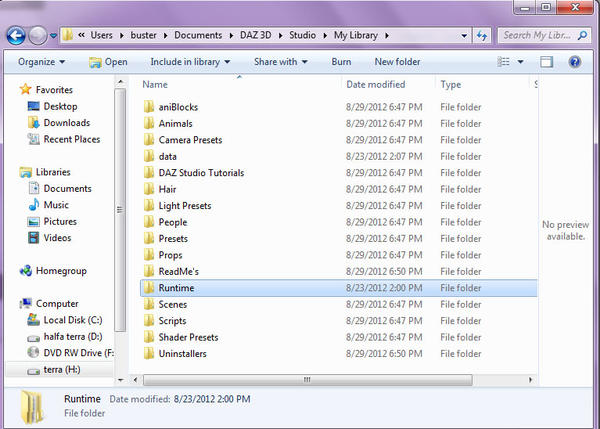Select the ReadMe's folder icon
Viewport: 600px width, 429px height.
pyautogui.click(x=149, y=271)
